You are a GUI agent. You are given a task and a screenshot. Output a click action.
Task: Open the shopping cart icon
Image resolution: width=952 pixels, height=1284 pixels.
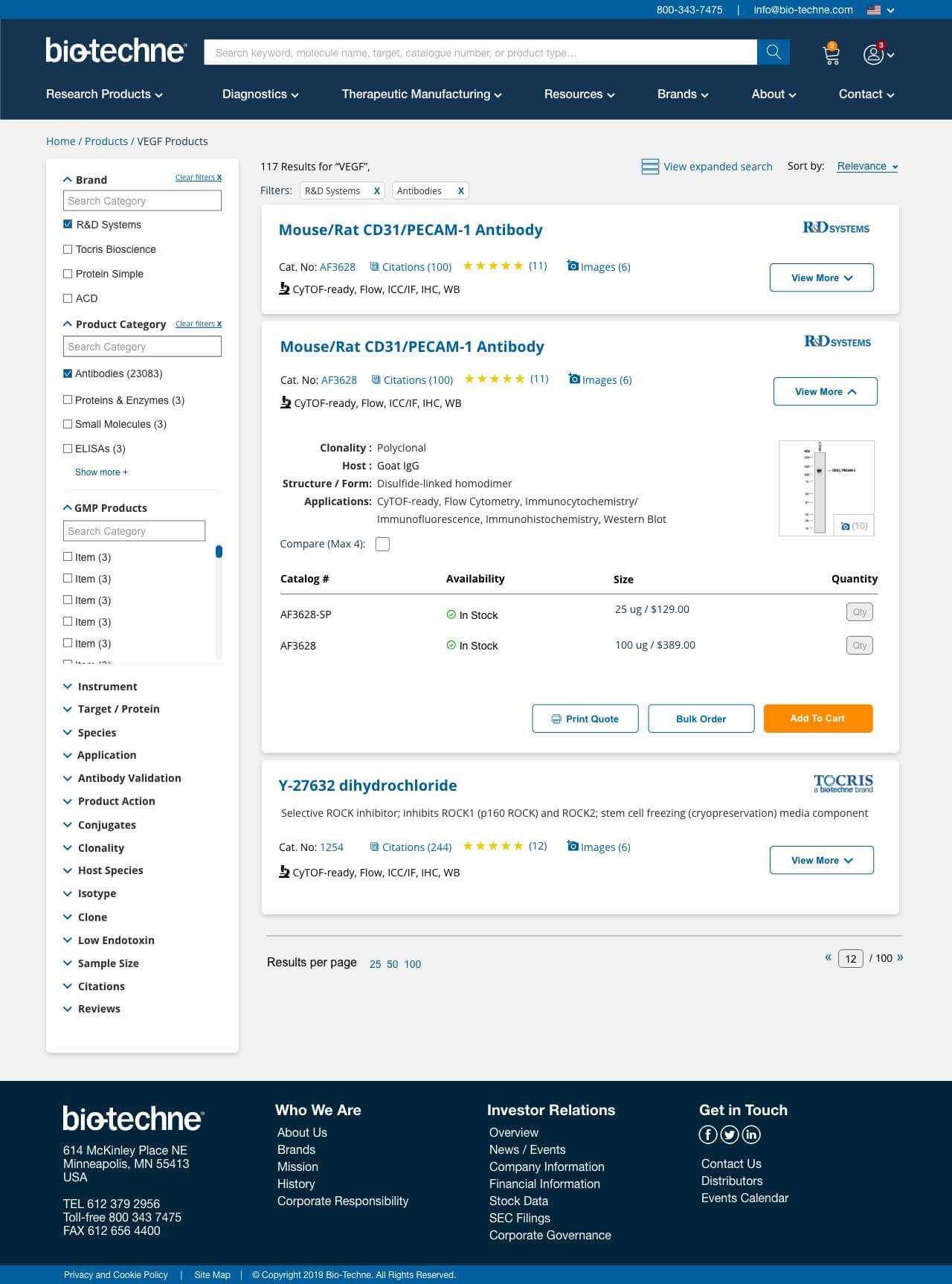click(831, 54)
